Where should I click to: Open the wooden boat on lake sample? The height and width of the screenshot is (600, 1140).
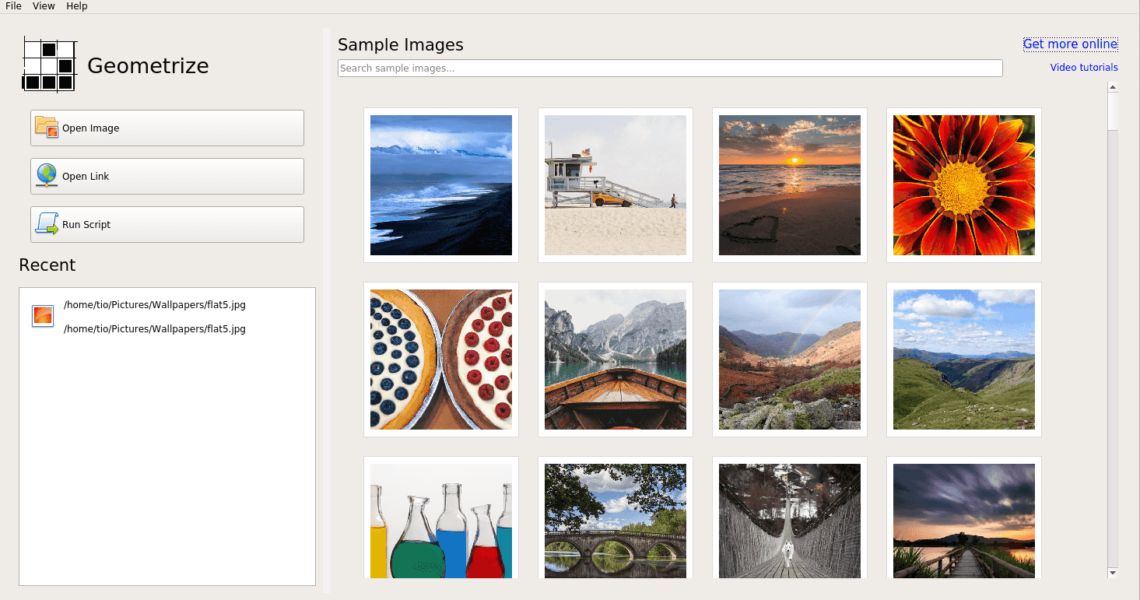pyautogui.click(x=615, y=359)
